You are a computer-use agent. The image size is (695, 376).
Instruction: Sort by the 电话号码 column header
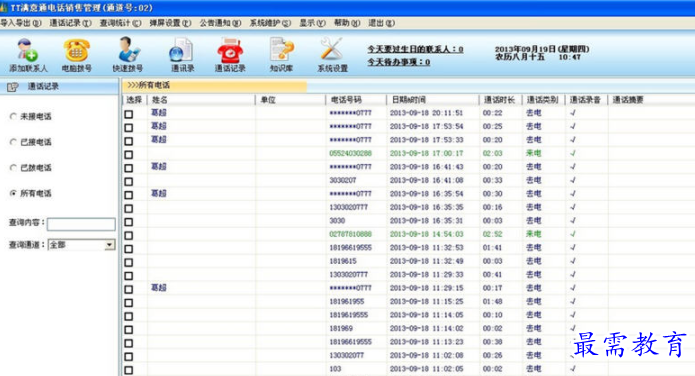[x=357, y=100]
